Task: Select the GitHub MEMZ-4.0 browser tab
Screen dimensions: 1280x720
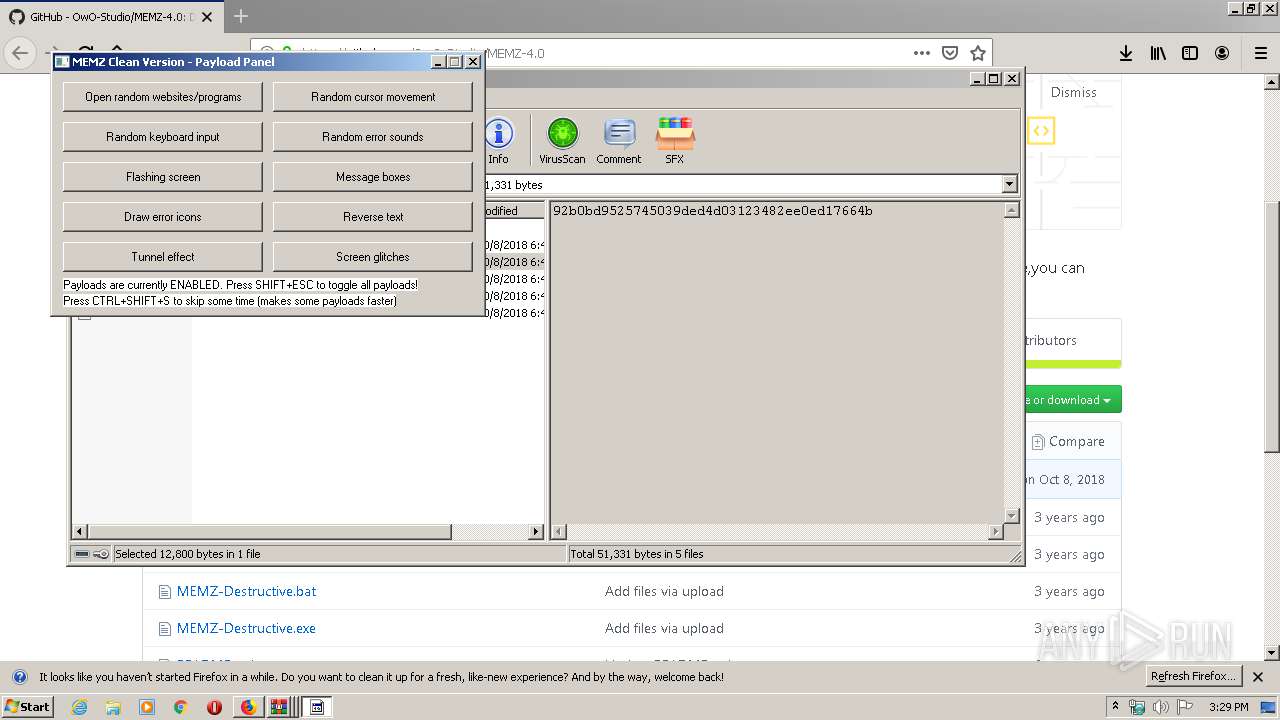Action: [x=112, y=17]
